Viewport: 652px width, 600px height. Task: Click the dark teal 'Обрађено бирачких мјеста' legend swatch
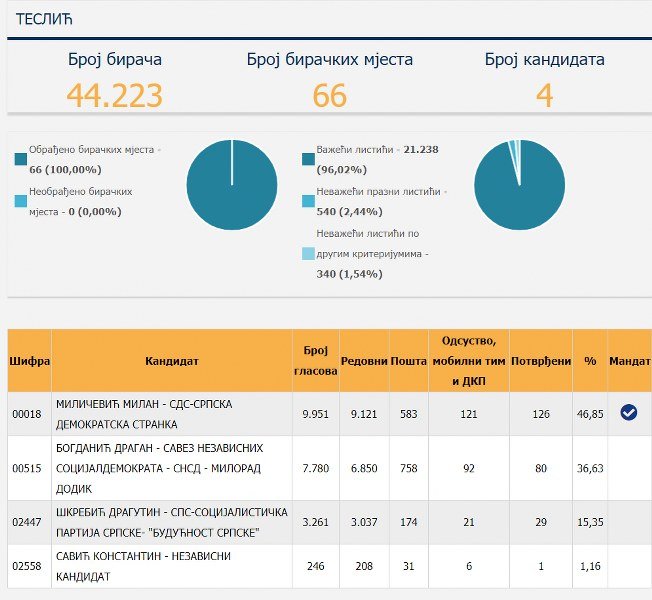point(21,159)
